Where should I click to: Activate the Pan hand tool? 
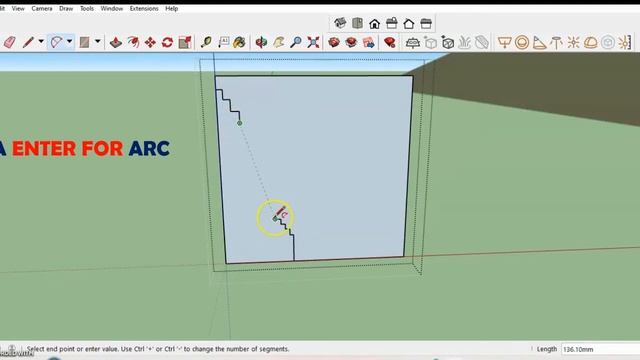(x=279, y=42)
